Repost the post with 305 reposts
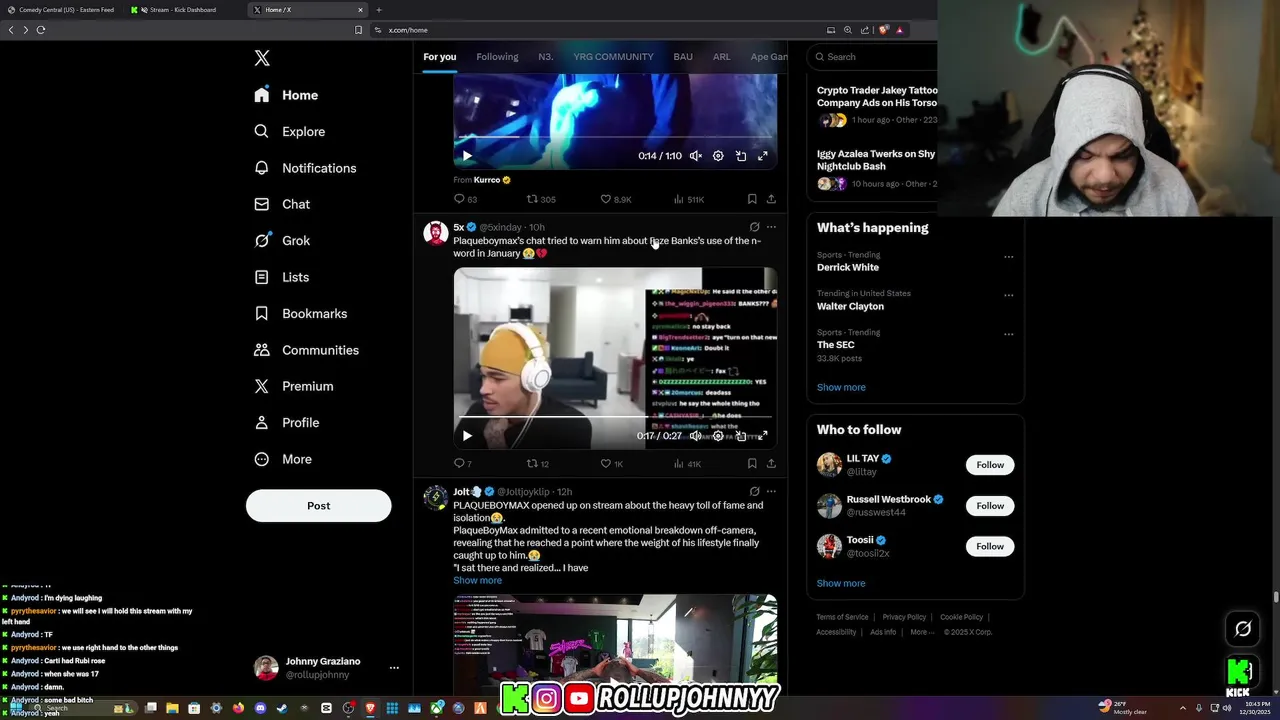This screenshot has height=720, width=1280. [x=541, y=199]
